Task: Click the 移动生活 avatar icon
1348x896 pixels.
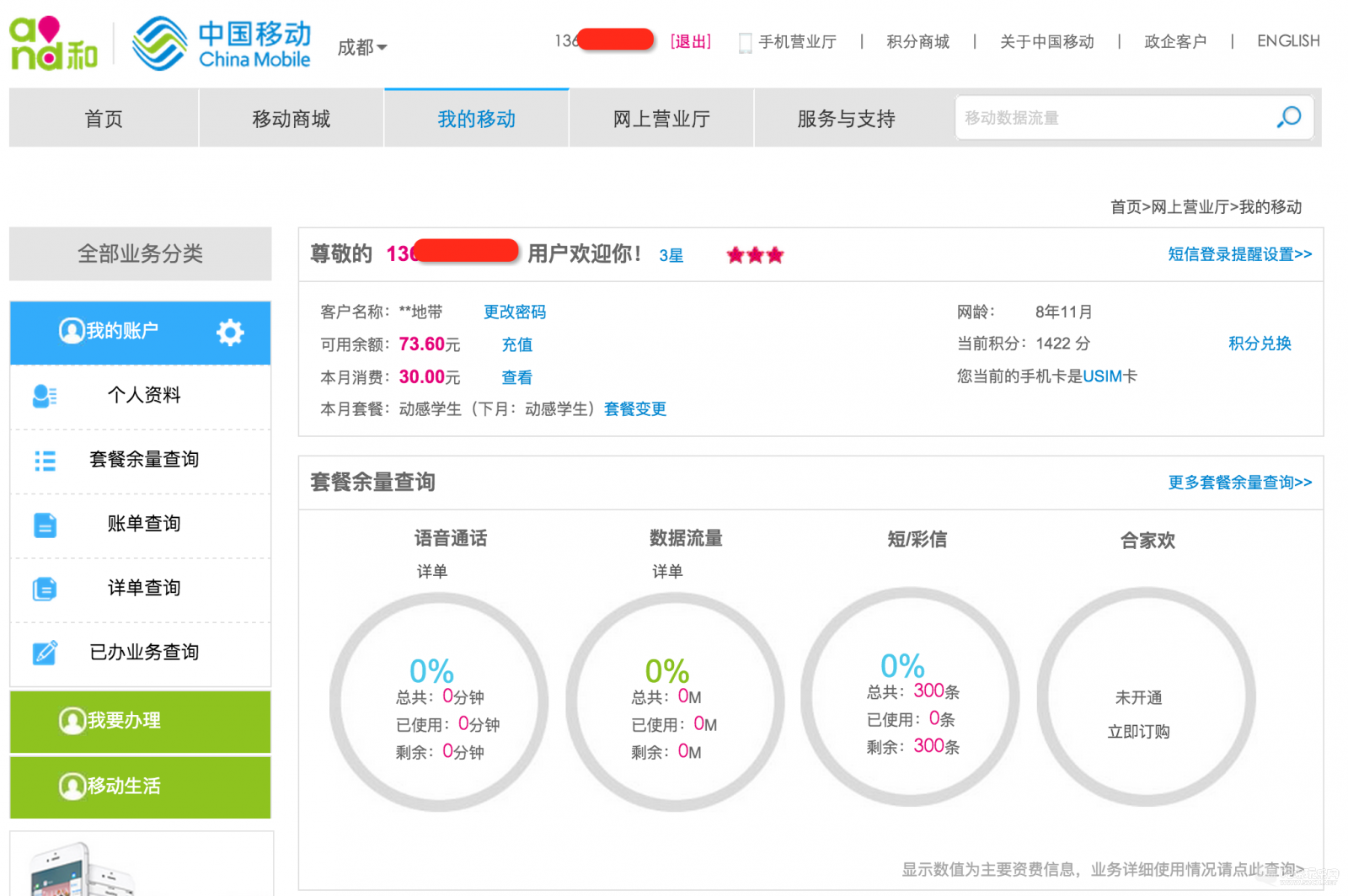Action: pyautogui.click(x=72, y=787)
